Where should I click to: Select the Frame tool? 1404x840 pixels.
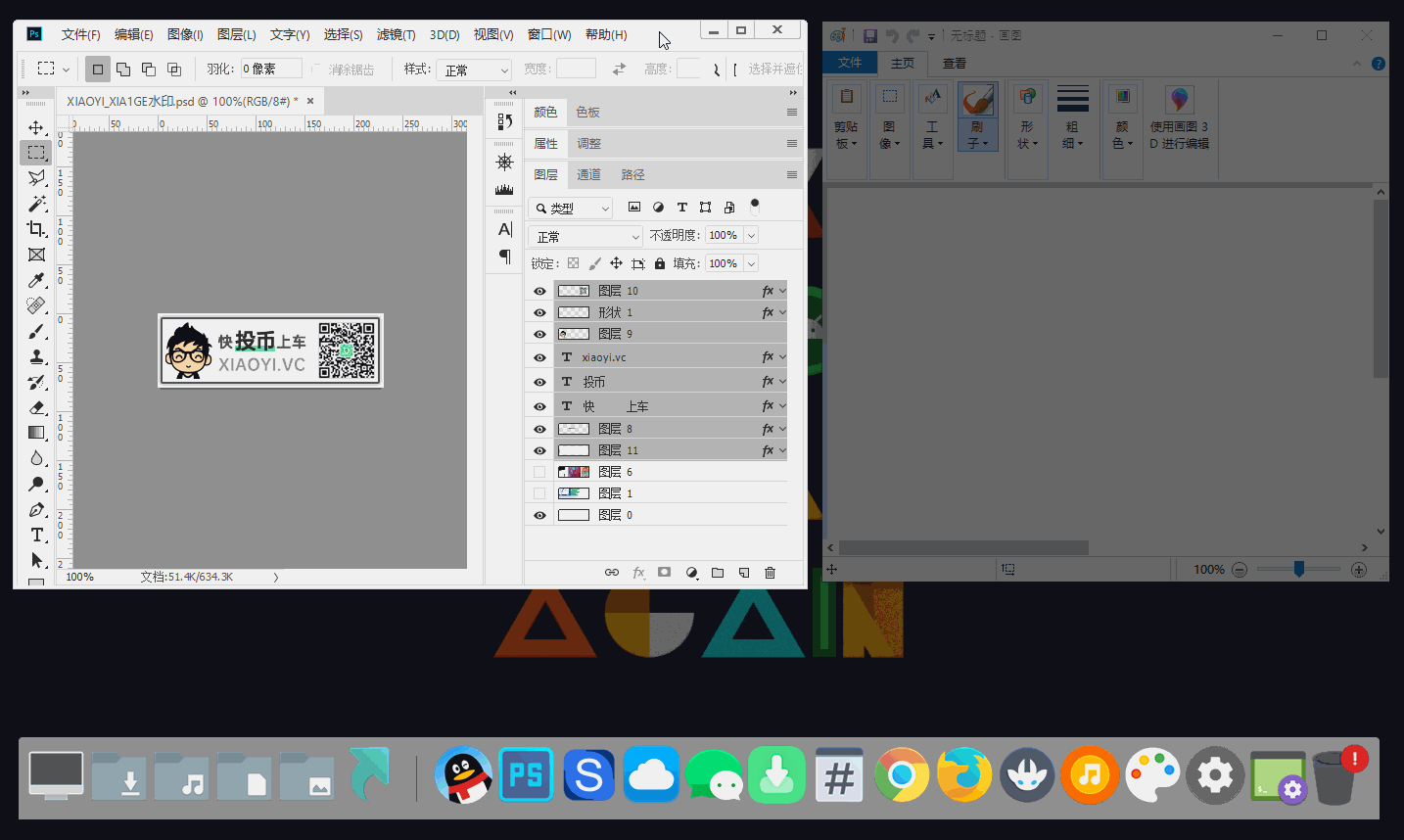(36, 255)
